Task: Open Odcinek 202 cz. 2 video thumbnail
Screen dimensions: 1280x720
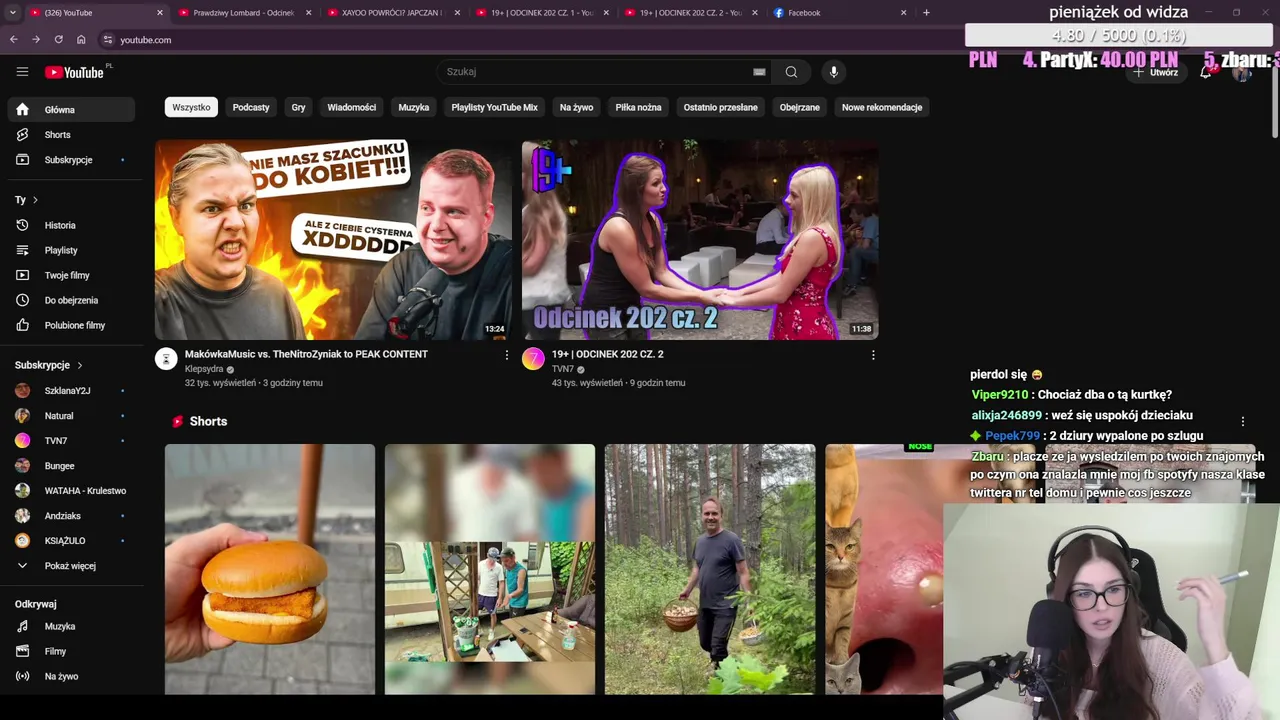Action: pos(700,240)
